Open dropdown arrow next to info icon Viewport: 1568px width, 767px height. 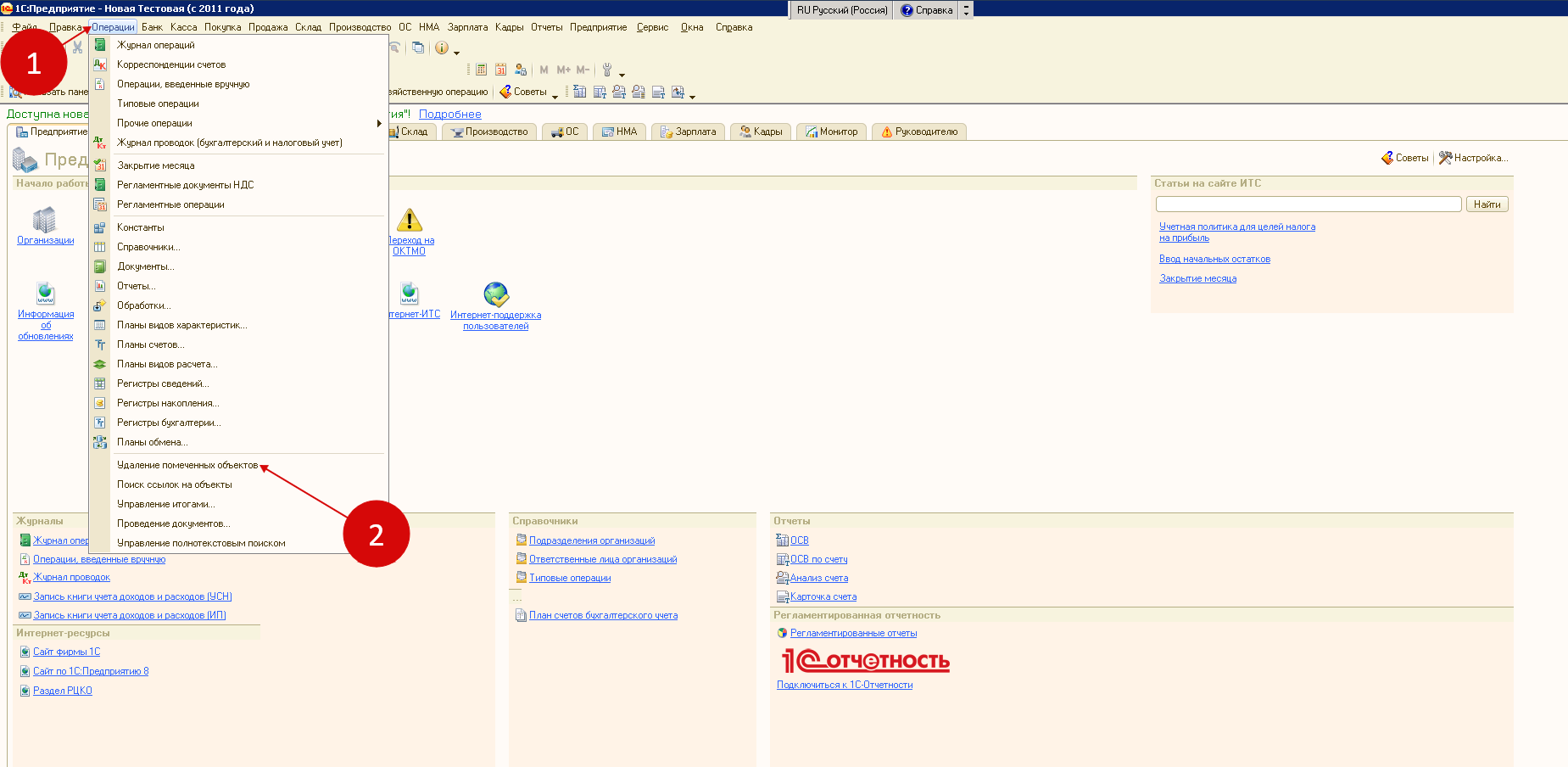click(456, 53)
